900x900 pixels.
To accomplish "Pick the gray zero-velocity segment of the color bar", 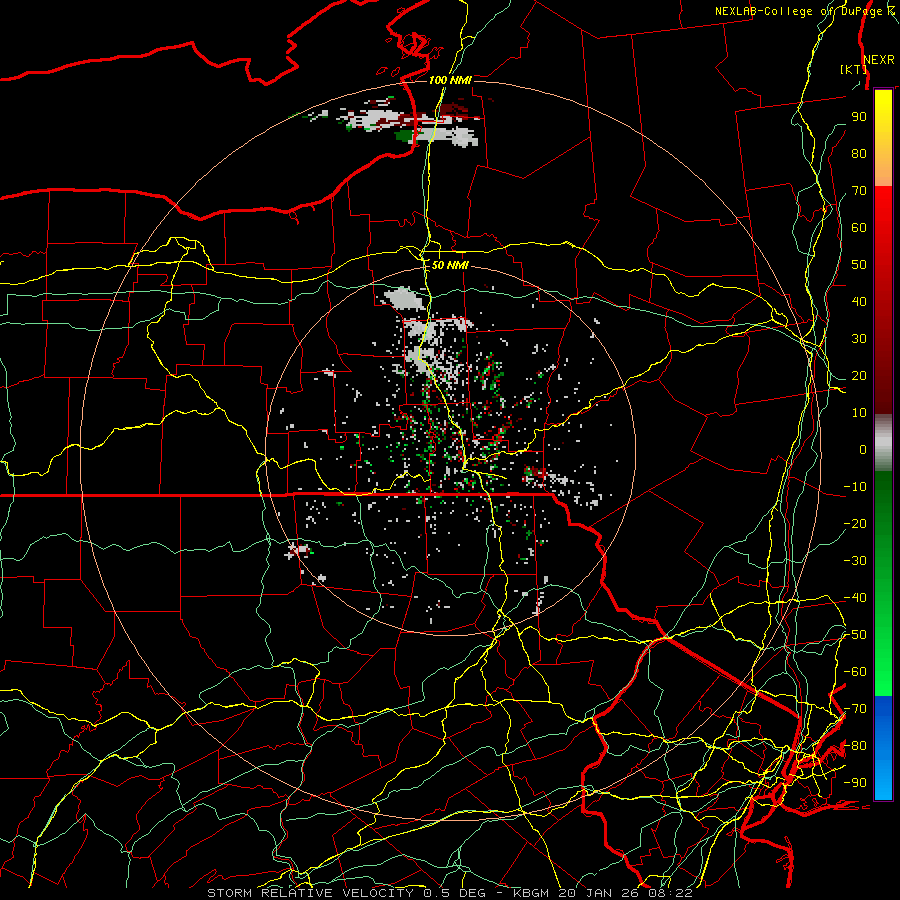I will coord(883,443).
